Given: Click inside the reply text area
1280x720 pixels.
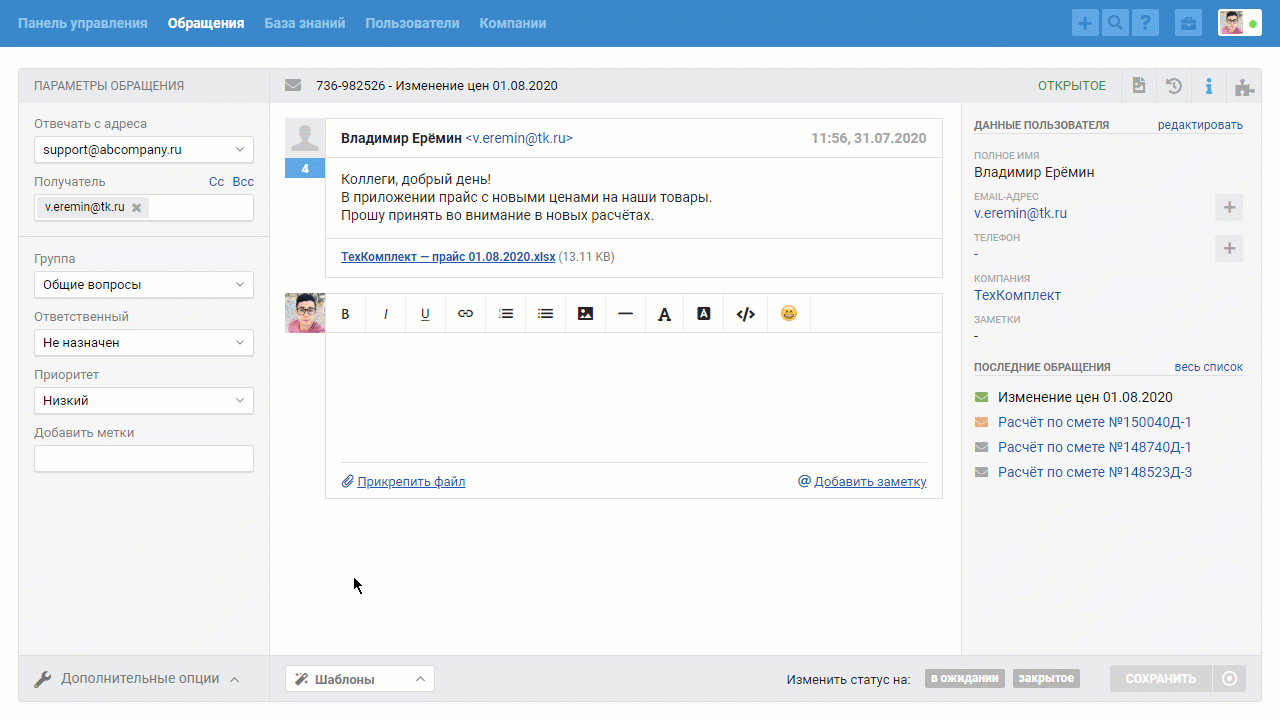Looking at the screenshot, I should pos(634,396).
